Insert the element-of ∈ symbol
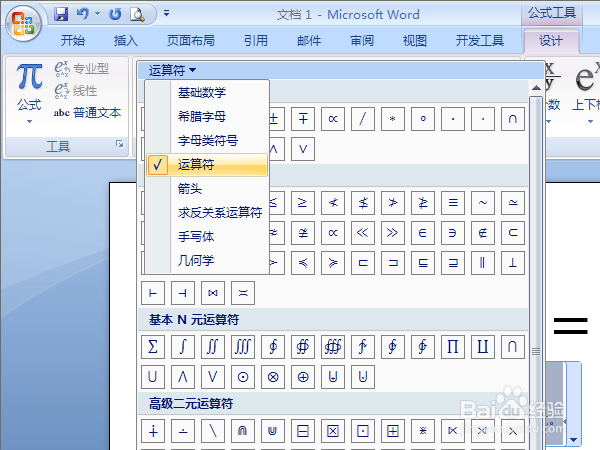The height and width of the screenshot is (450, 600). [x=423, y=233]
